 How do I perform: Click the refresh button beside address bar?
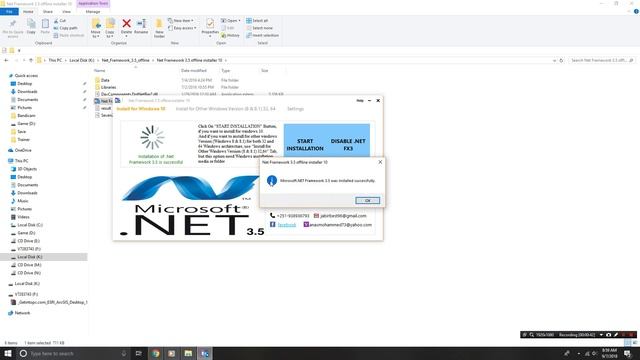[x=561, y=60]
